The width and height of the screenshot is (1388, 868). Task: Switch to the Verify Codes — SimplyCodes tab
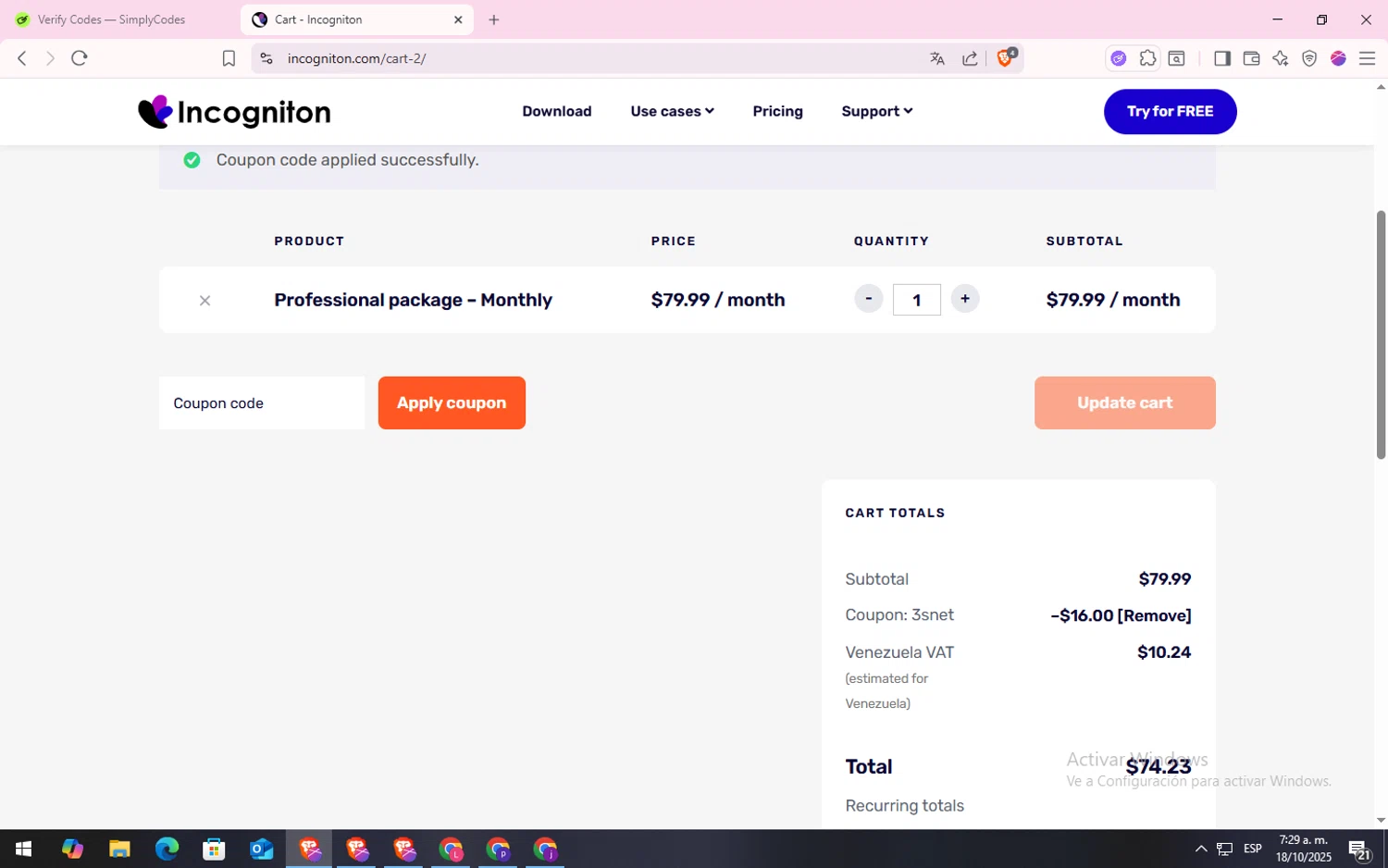coord(111,19)
